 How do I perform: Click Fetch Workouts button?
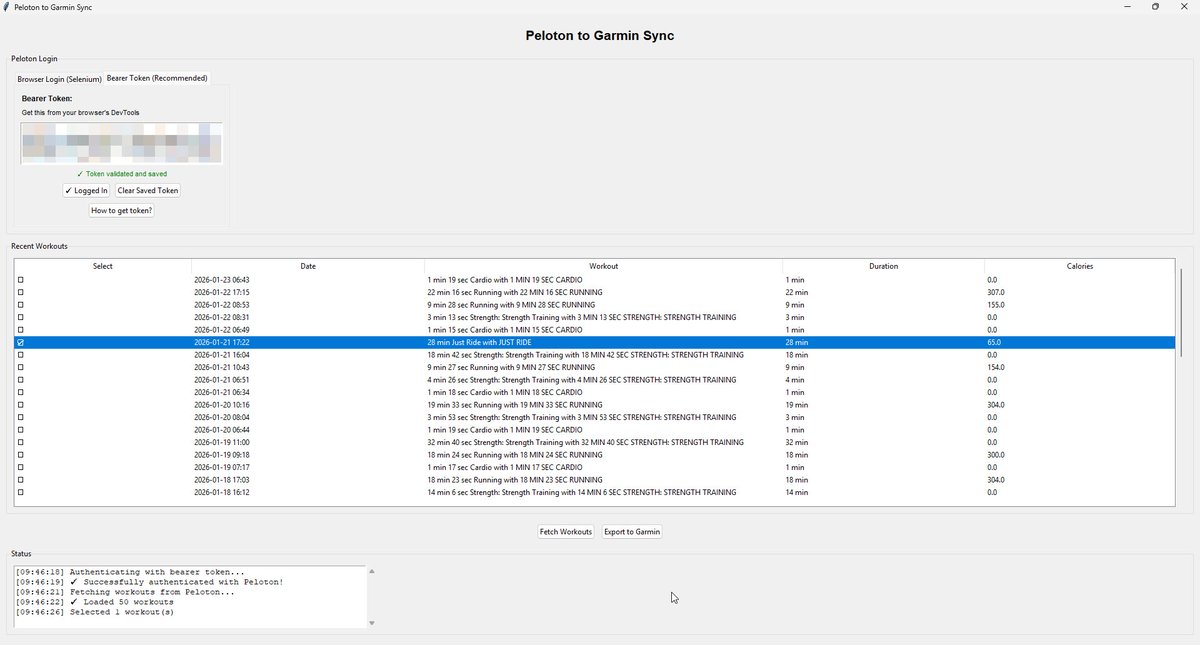coord(566,532)
